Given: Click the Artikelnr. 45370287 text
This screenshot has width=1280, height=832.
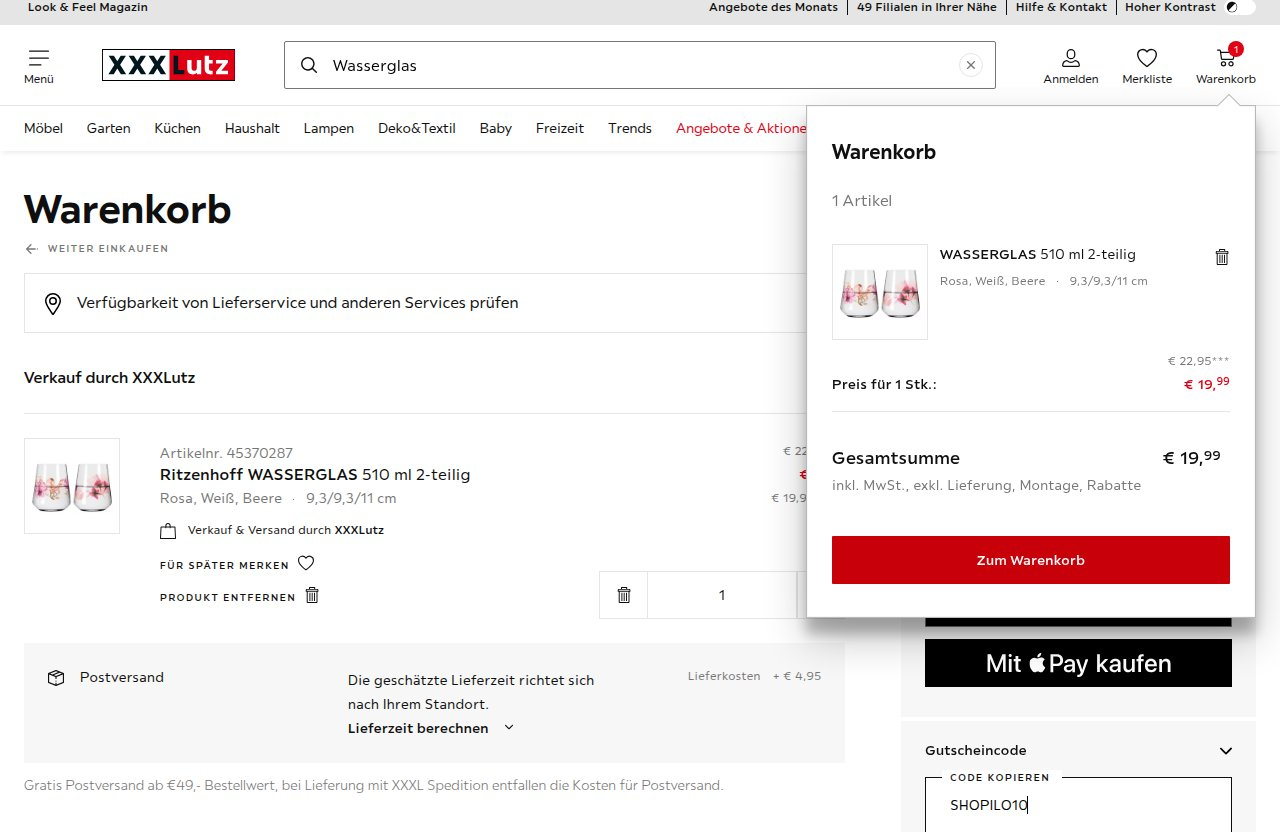Looking at the screenshot, I should pos(226,453).
